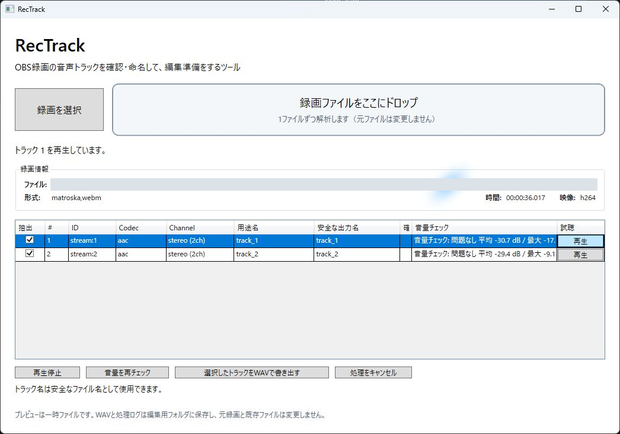Minimize the RecTrack window
This screenshot has height=434, width=620.
(552, 9)
